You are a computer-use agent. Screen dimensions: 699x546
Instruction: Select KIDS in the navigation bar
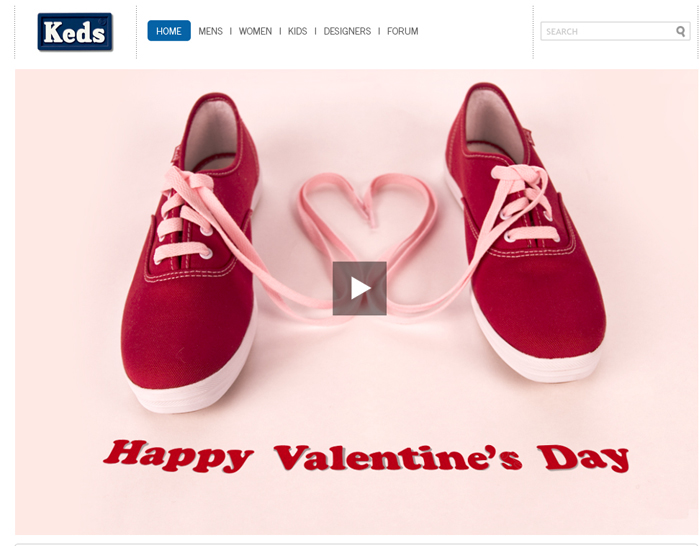[297, 31]
